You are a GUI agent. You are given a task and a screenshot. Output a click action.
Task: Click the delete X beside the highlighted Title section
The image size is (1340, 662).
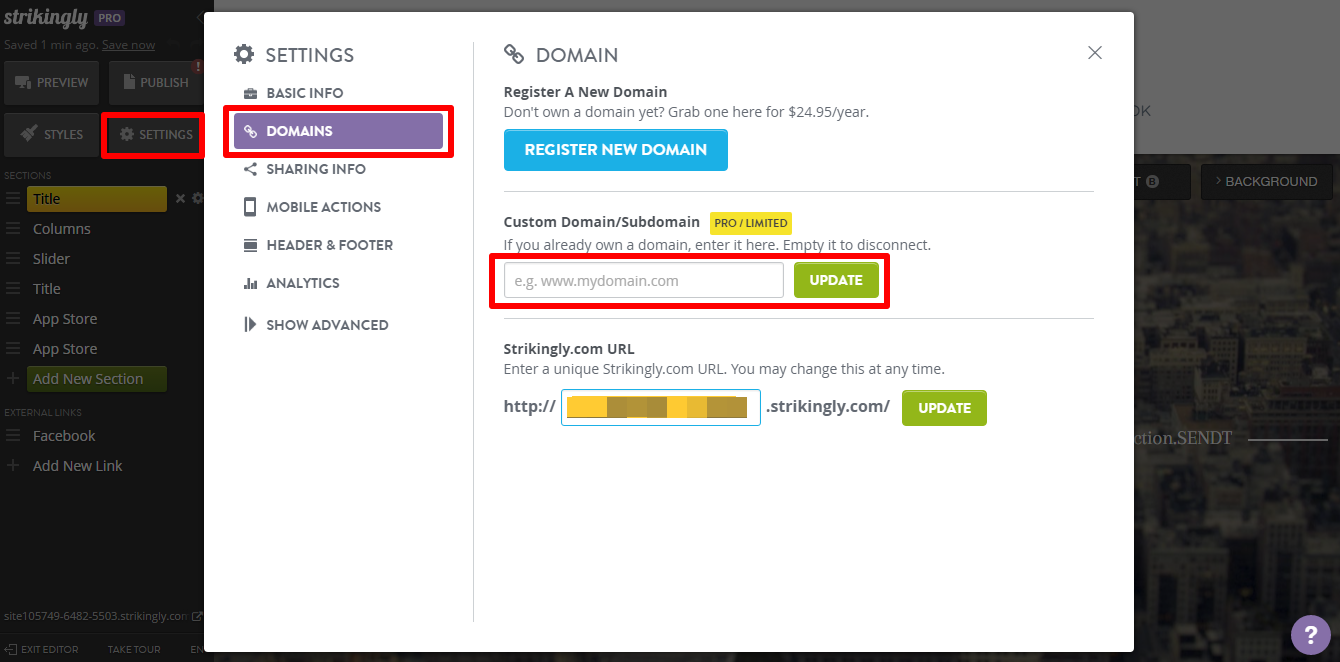(x=181, y=199)
